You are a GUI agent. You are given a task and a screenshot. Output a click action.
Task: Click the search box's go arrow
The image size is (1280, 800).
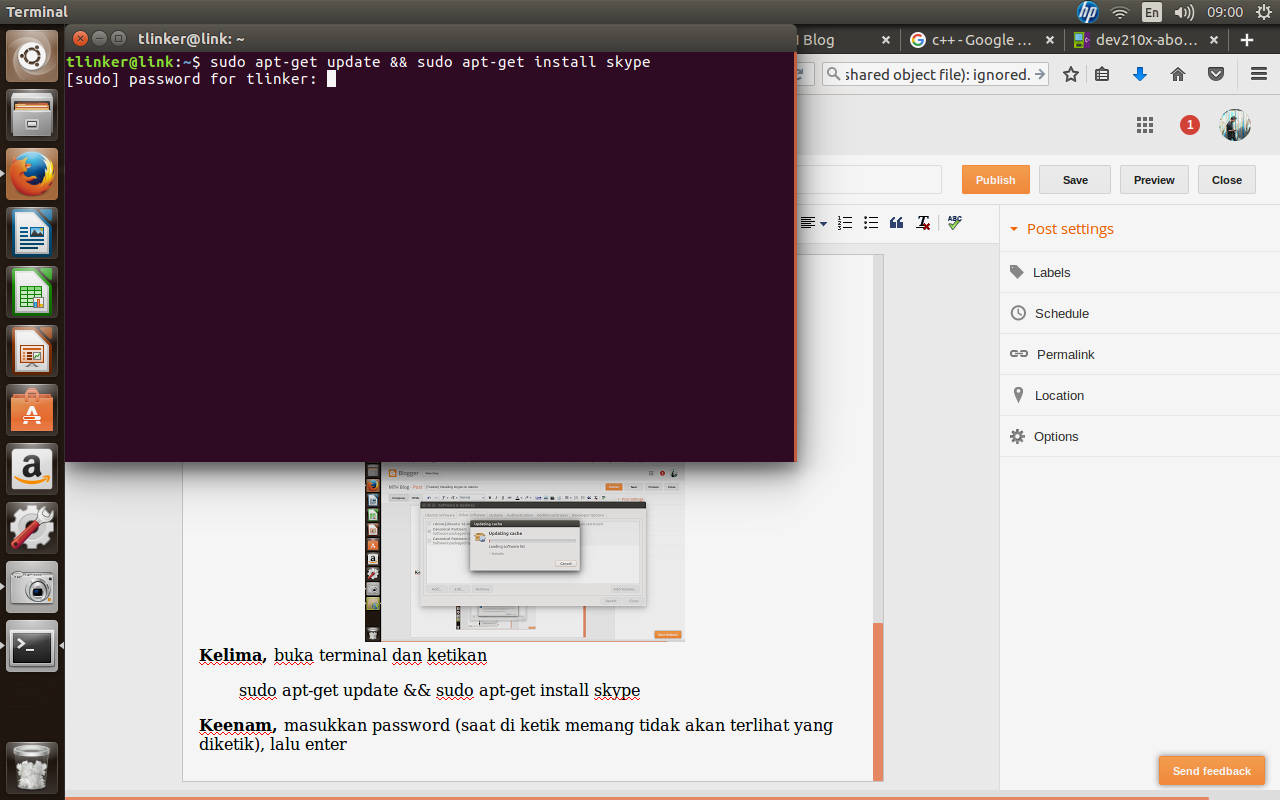(x=1040, y=74)
